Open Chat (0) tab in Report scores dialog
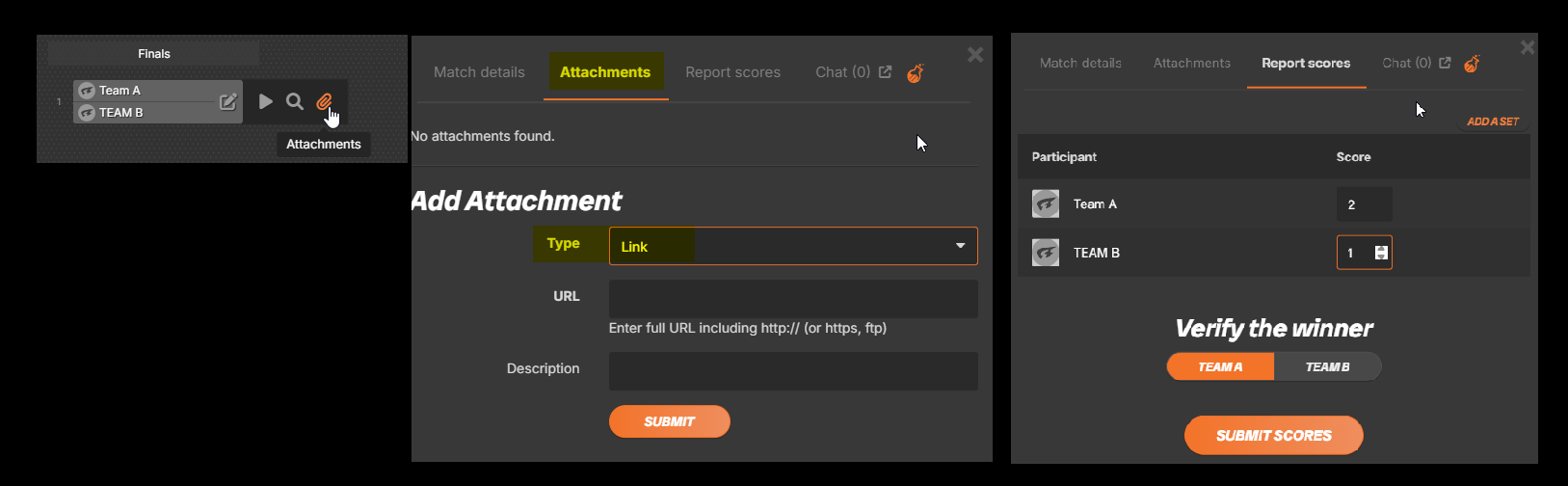This screenshot has width=1568, height=486. coord(1407,63)
